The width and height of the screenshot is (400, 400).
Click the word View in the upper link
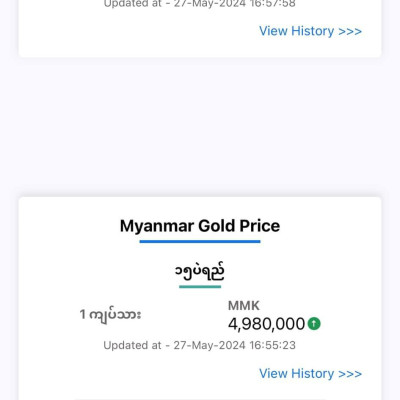coord(273,31)
